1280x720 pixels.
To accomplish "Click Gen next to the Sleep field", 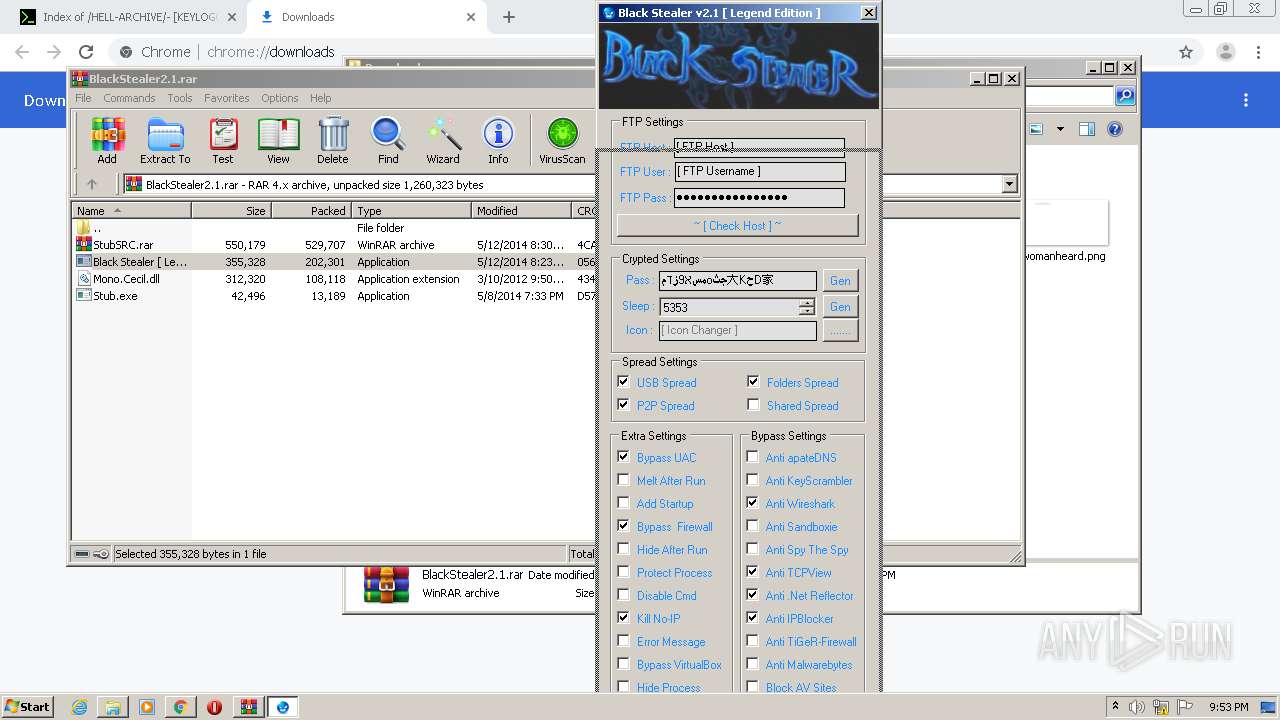I will pyautogui.click(x=840, y=307).
